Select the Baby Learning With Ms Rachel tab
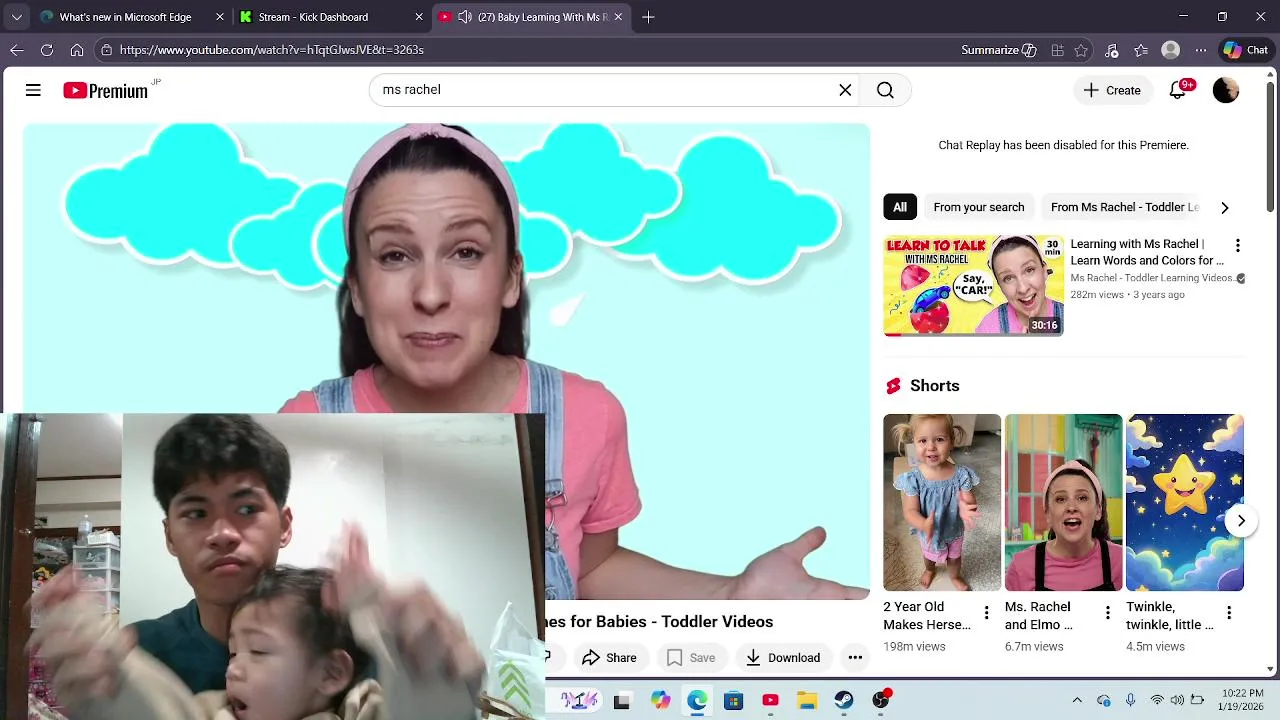Screen dimensions: 1280x720 click(x=542, y=17)
